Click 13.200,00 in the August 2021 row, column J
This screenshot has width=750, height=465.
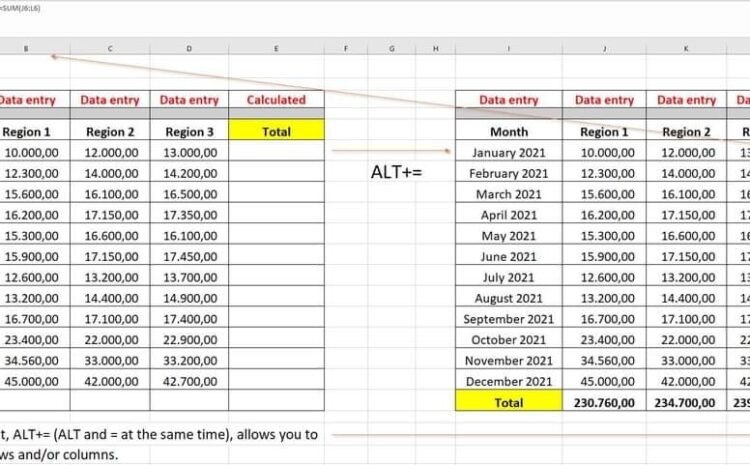click(604, 298)
